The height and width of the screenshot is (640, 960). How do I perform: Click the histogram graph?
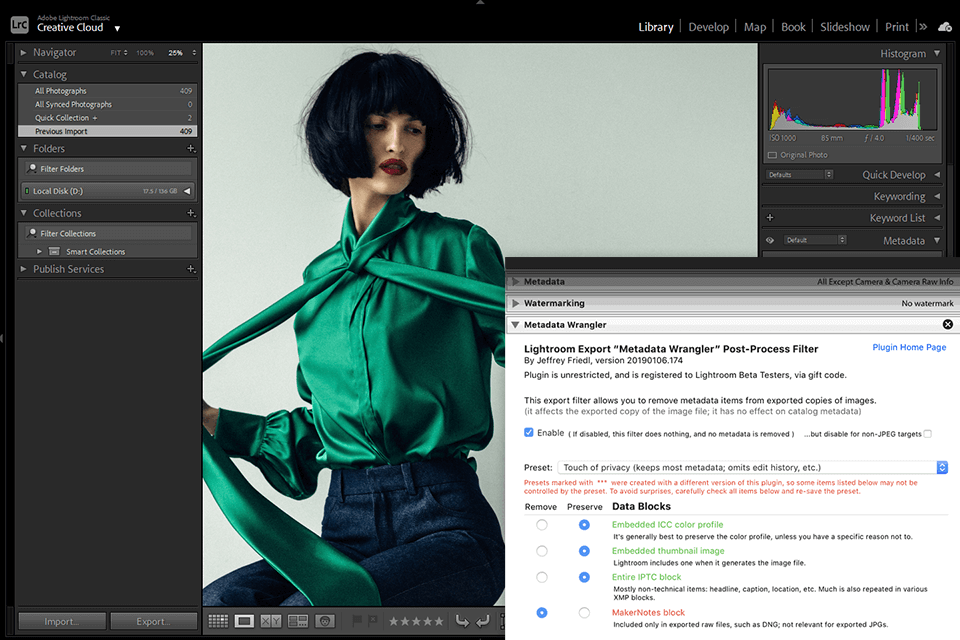(x=852, y=99)
